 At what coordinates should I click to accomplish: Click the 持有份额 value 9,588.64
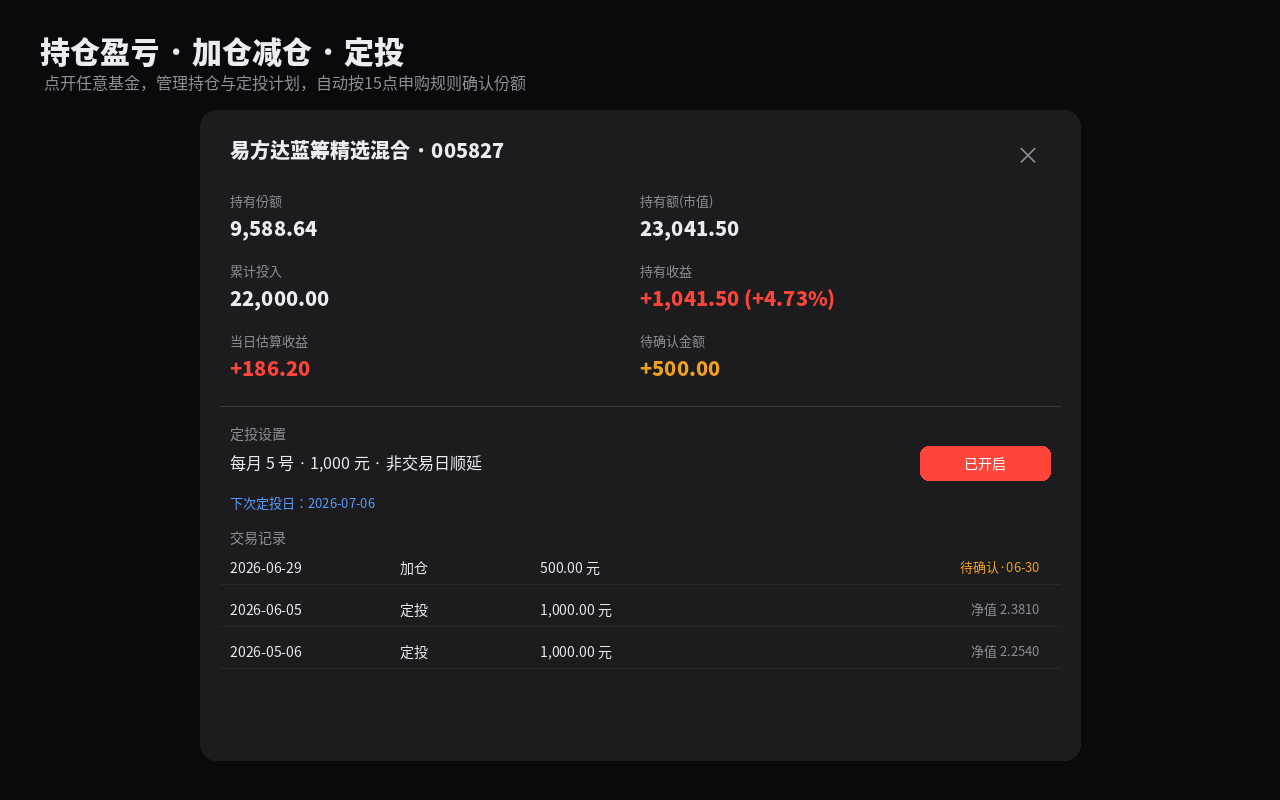(x=274, y=228)
